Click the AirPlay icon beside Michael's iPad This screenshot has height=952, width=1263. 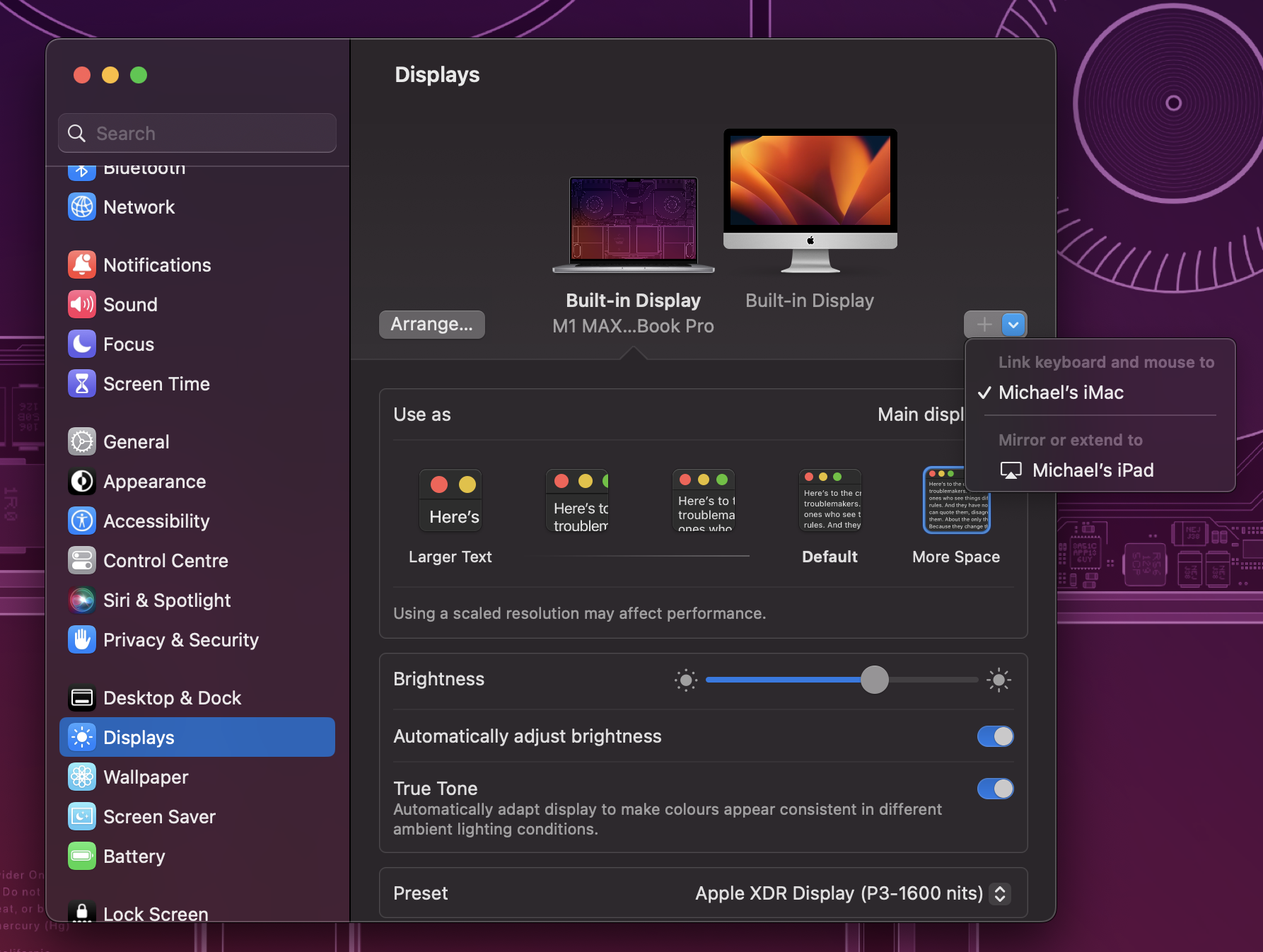(x=1011, y=470)
